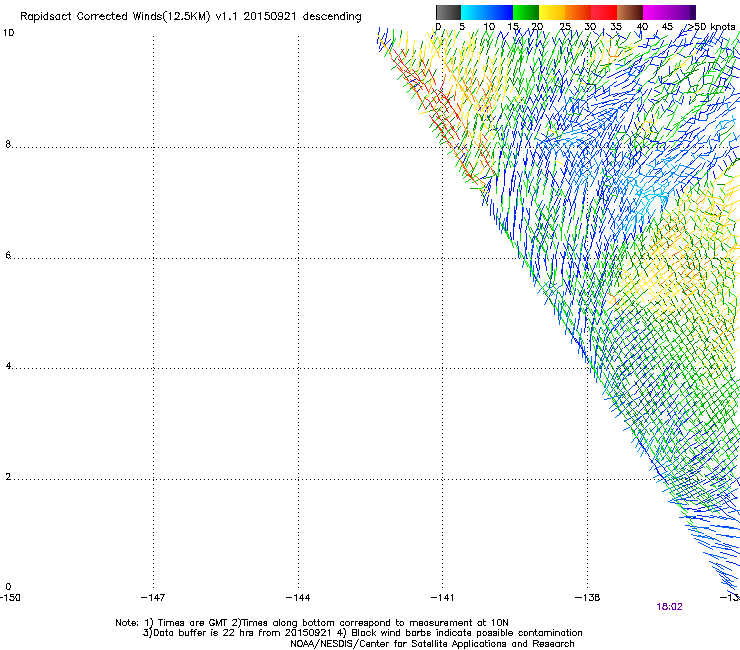Click the longitude axis label '-147'

tap(153, 598)
